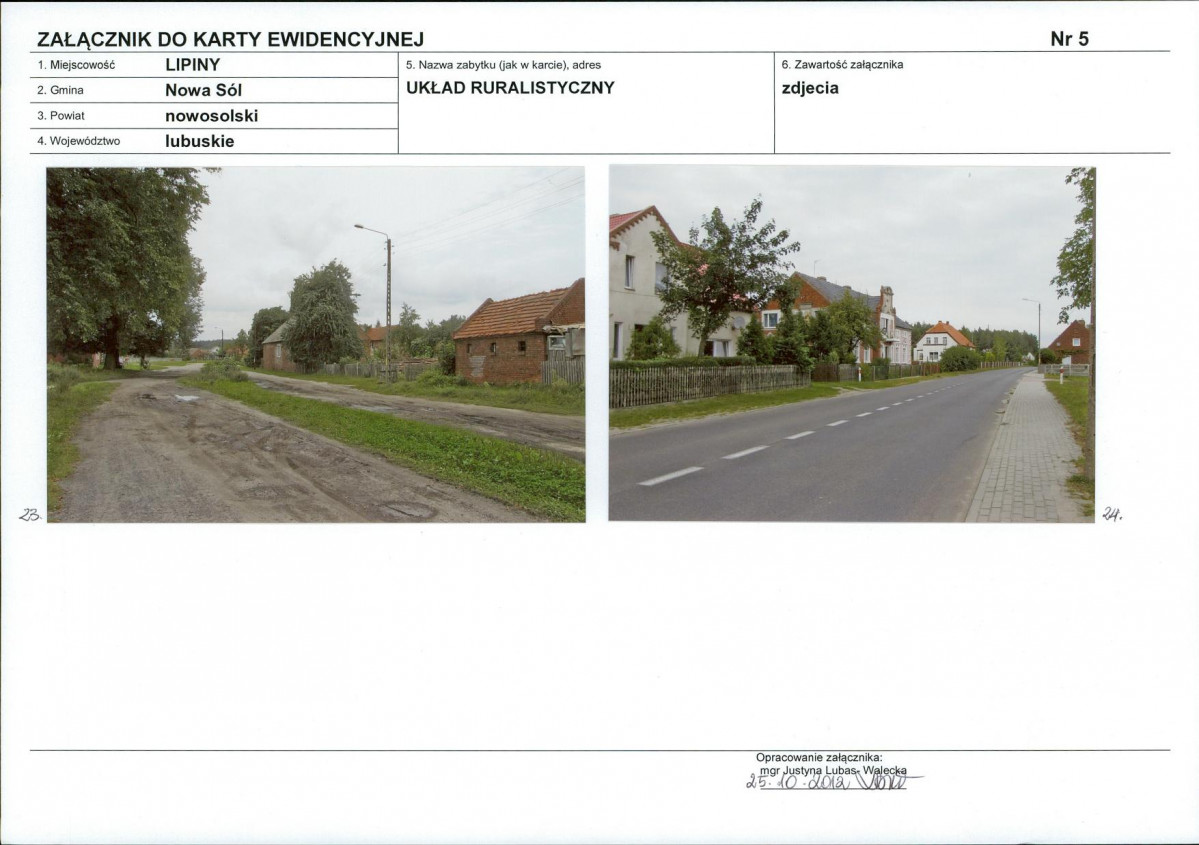Click the handwritten number 24 beside right photo
This screenshot has height=845, width=1199.
[1112, 513]
